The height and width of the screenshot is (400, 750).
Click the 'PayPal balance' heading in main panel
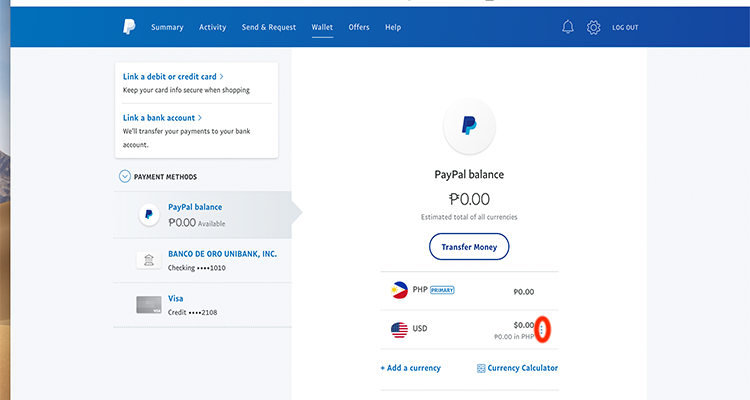coord(469,175)
